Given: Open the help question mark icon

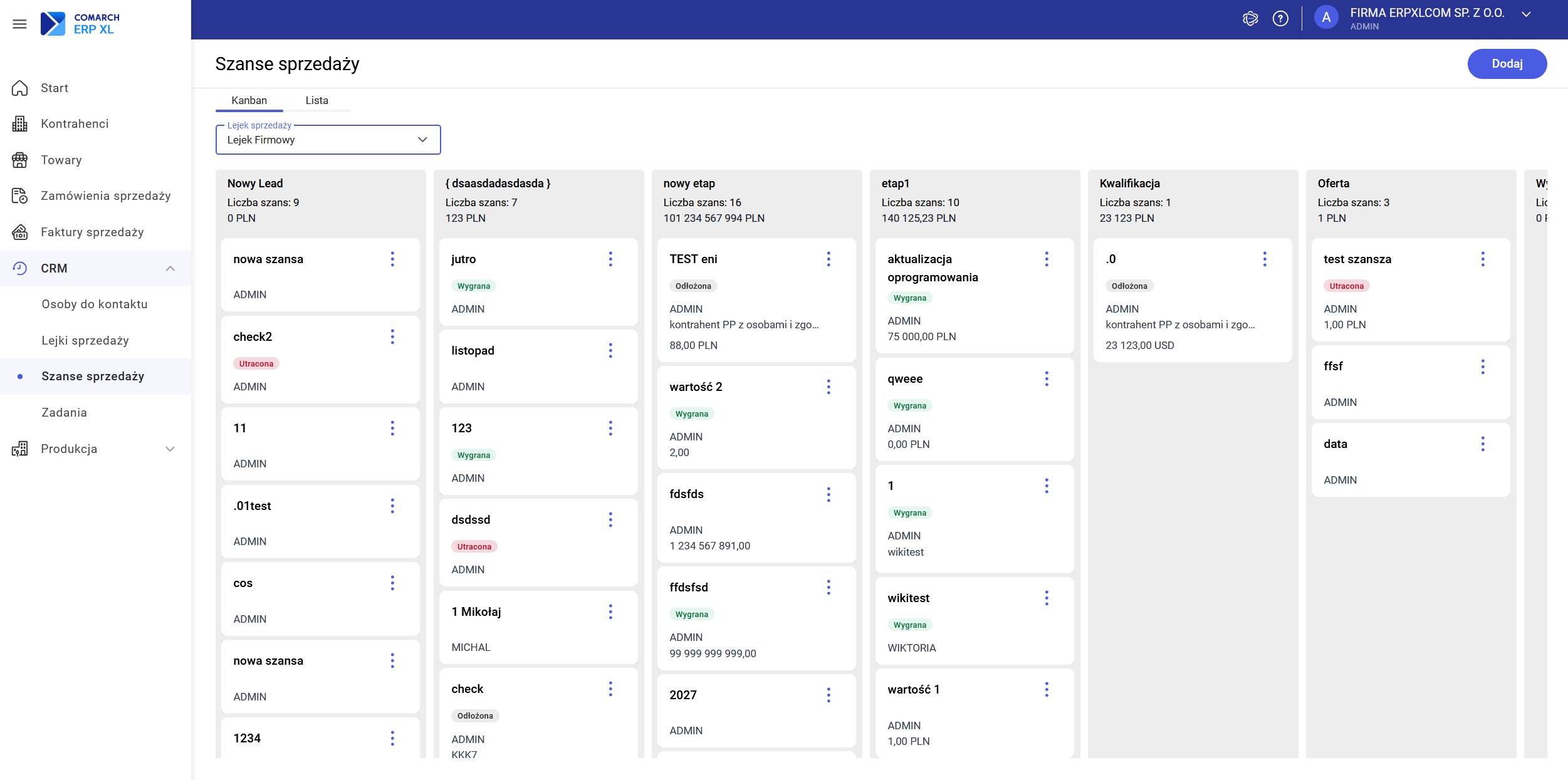Looking at the screenshot, I should pyautogui.click(x=1280, y=19).
